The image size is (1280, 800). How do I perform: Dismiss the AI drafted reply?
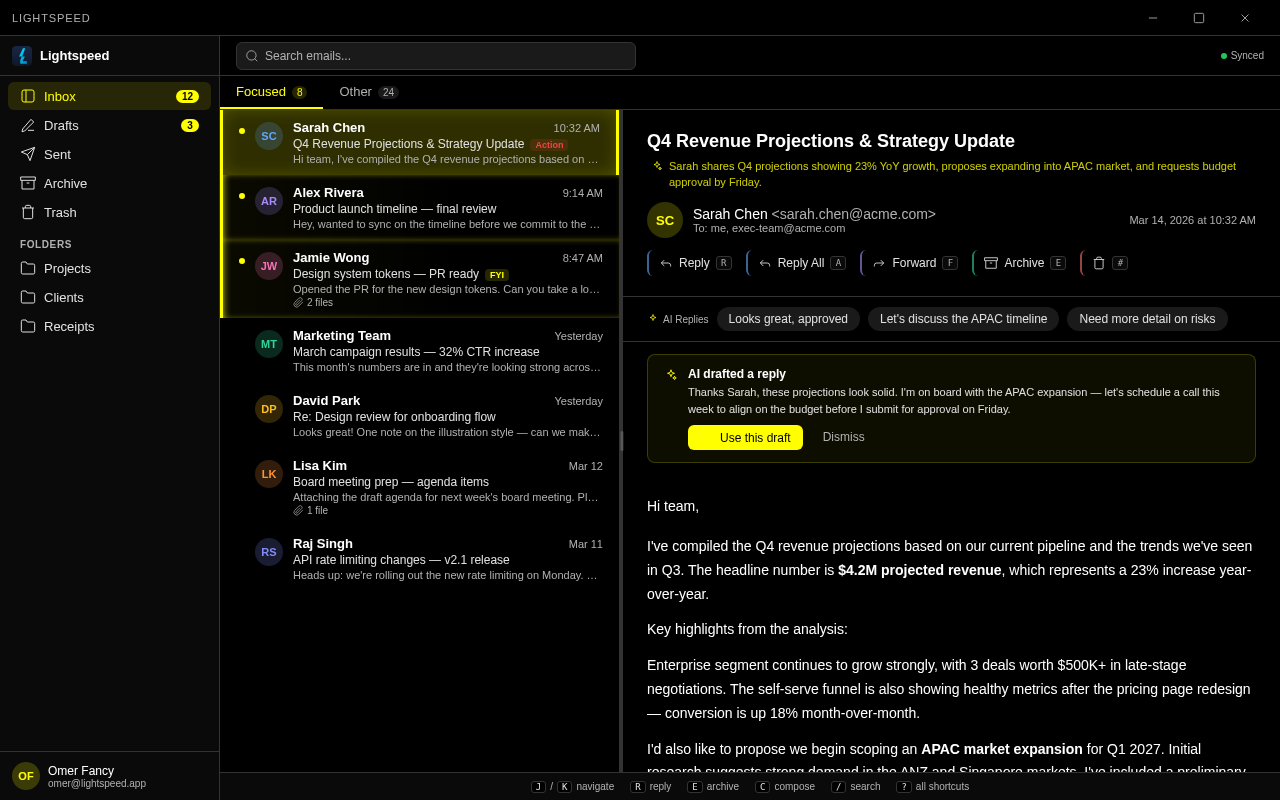click(843, 437)
